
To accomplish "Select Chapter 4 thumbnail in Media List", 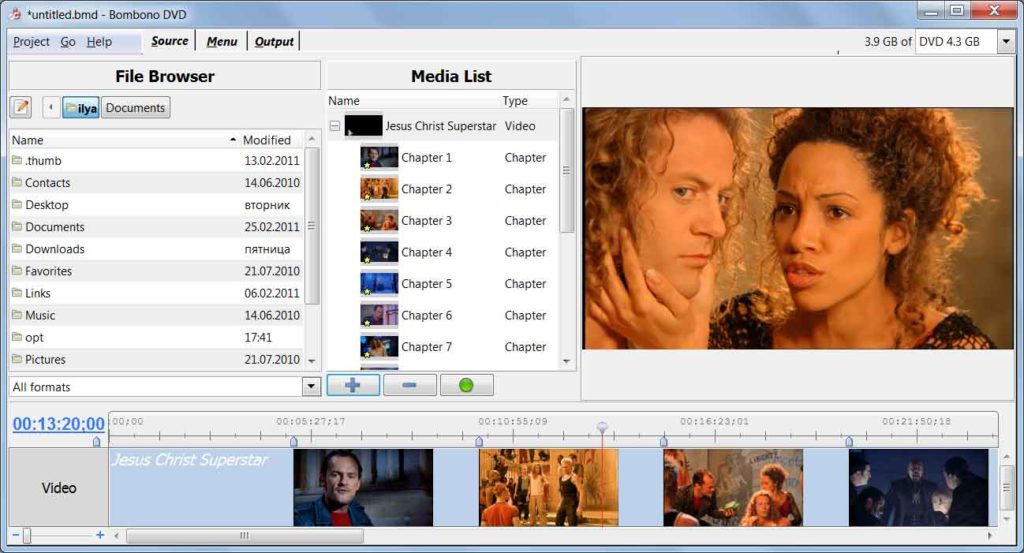I will coord(379,252).
